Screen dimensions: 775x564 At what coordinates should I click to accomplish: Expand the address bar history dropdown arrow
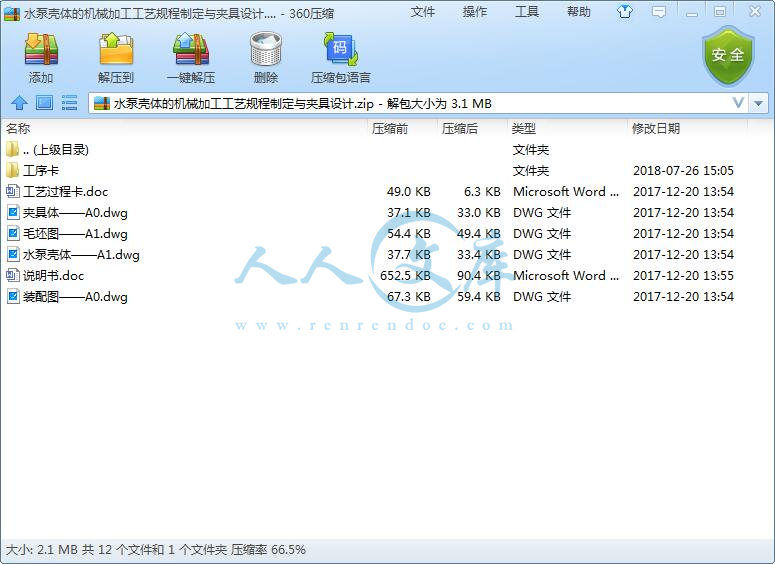click(758, 103)
